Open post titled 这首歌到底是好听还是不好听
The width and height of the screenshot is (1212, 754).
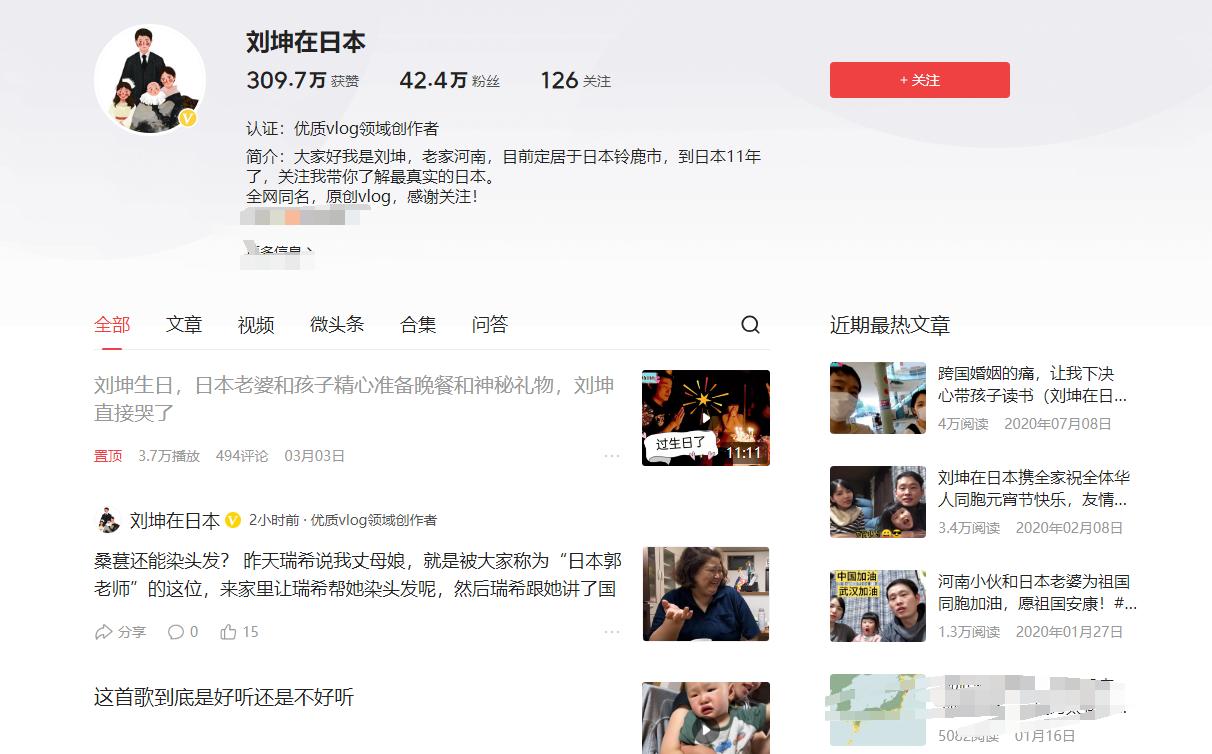click(224, 697)
